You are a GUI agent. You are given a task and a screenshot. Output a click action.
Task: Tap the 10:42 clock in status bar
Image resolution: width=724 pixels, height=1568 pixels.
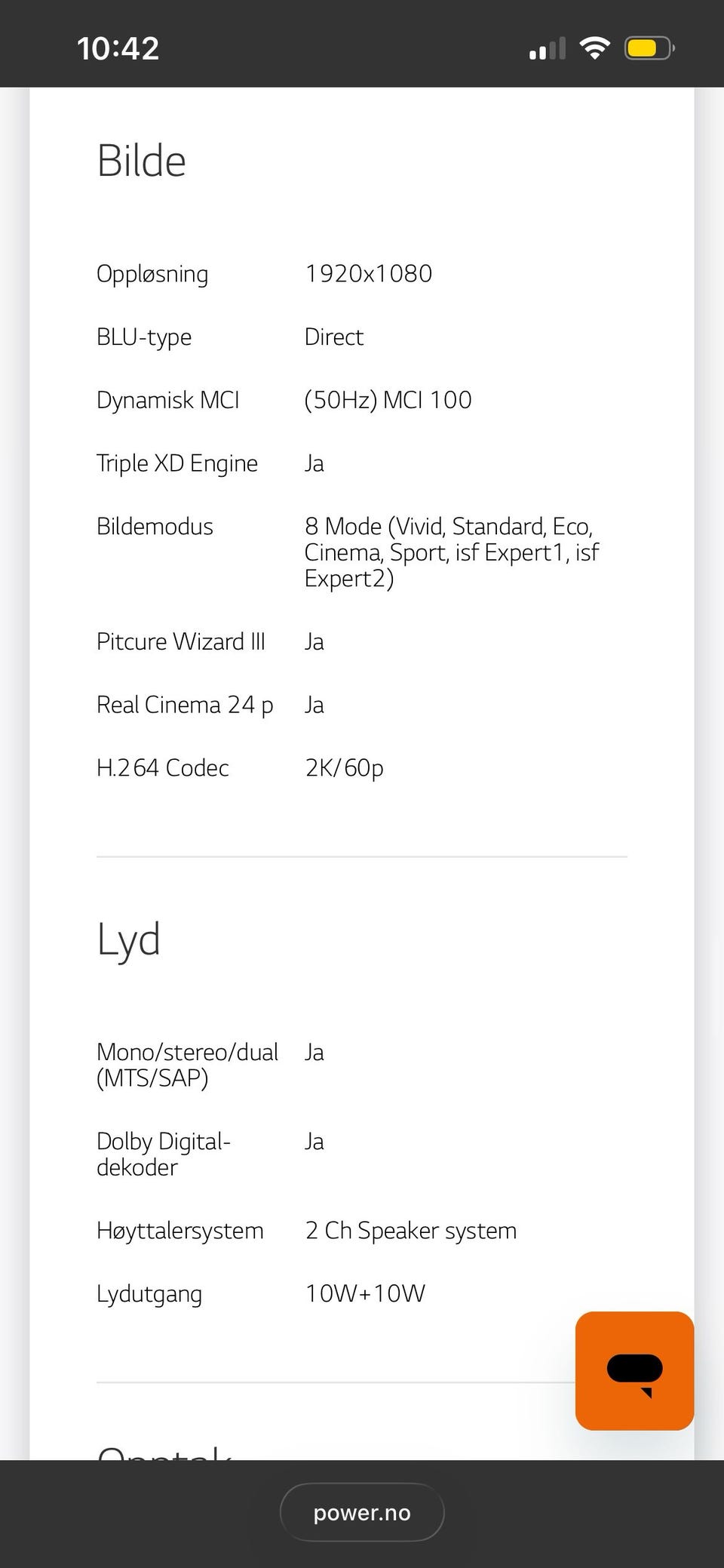[x=118, y=49]
